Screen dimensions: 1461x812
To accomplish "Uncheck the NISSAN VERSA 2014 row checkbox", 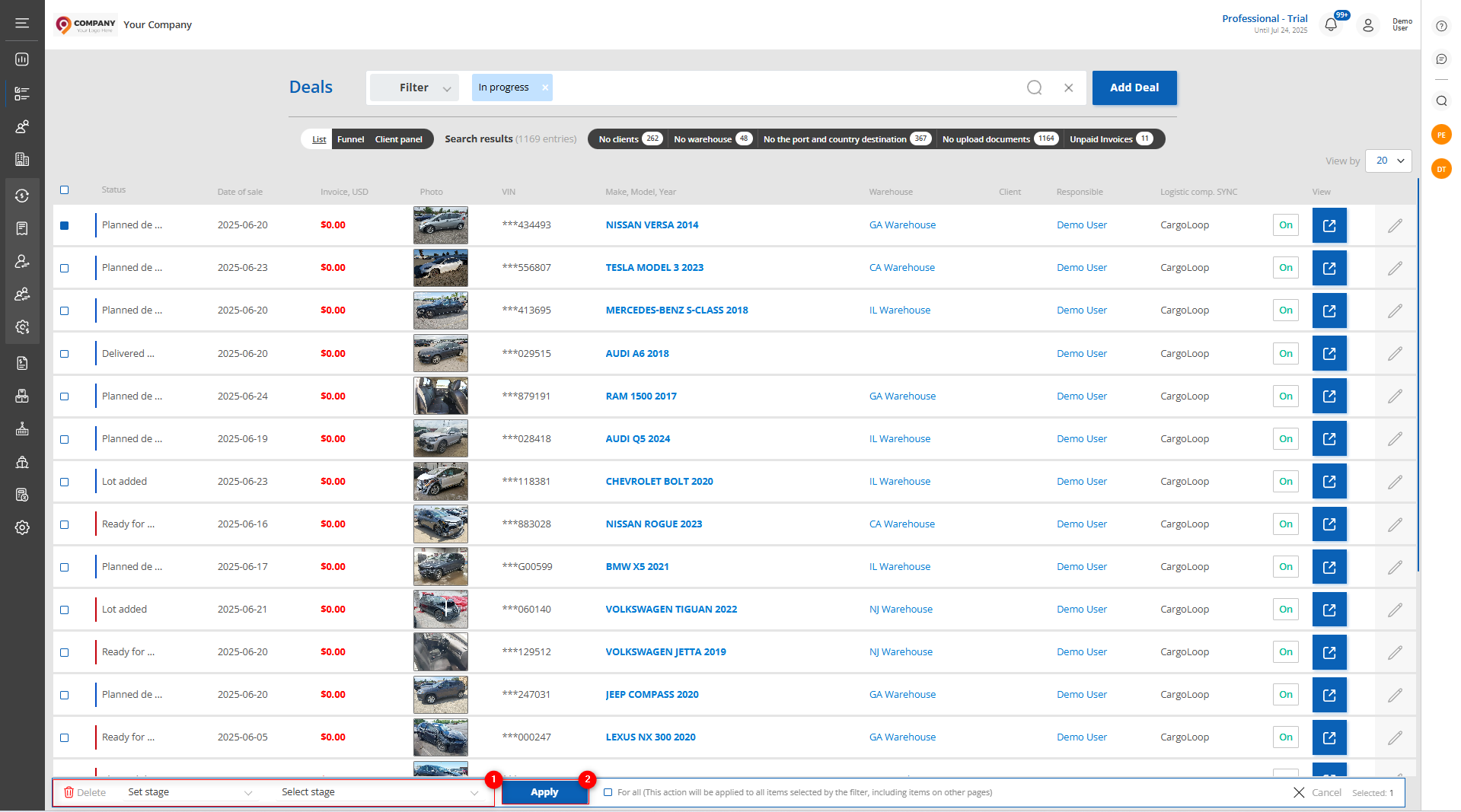I will click(64, 225).
